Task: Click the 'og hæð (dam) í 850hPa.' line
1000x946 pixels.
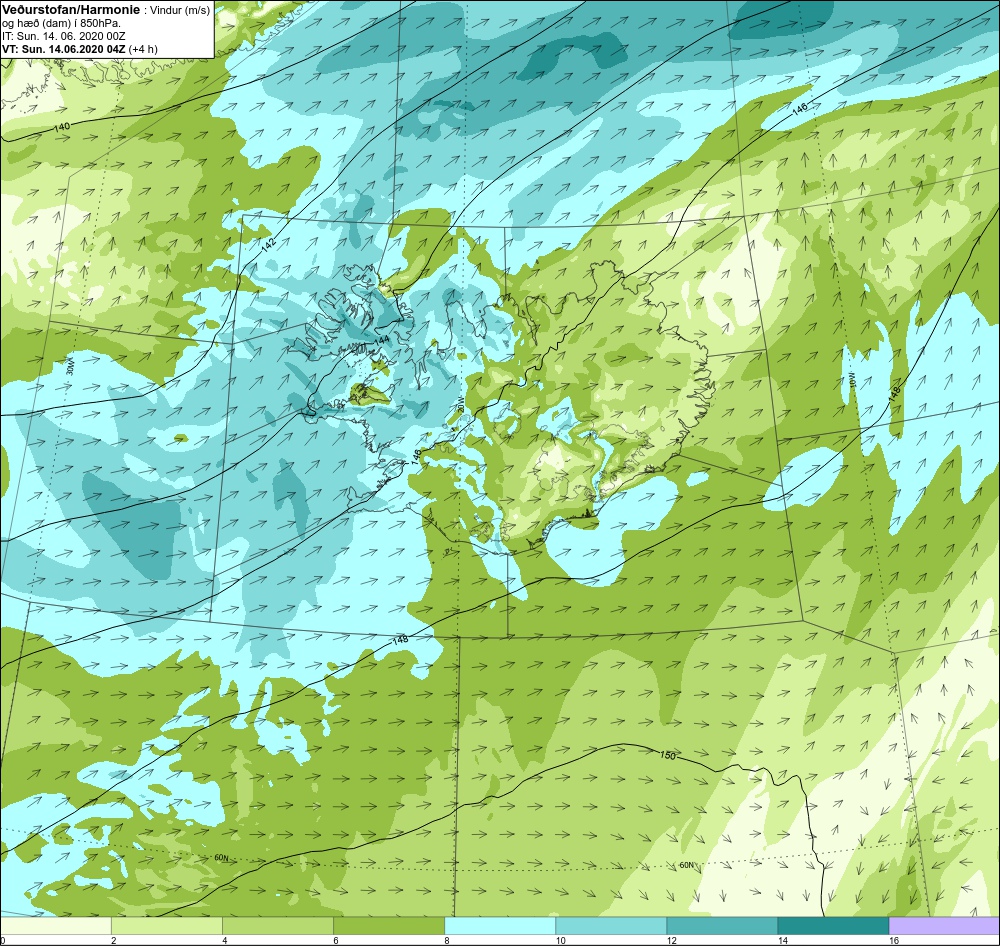Action: [x=61, y=24]
